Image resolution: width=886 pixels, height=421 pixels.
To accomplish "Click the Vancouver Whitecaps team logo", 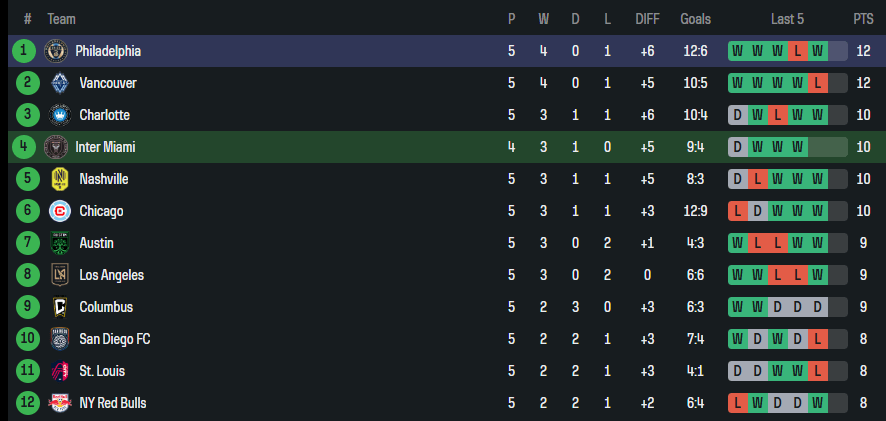I will point(58,83).
